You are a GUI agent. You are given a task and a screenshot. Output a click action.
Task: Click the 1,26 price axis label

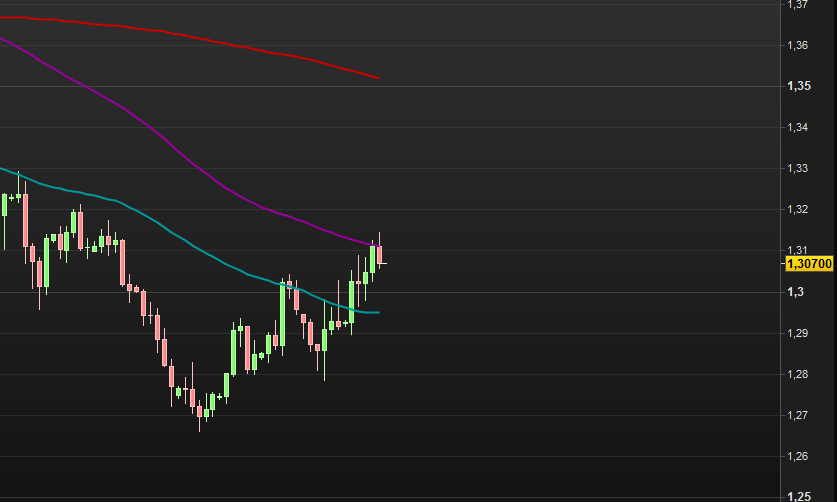[x=797, y=457]
